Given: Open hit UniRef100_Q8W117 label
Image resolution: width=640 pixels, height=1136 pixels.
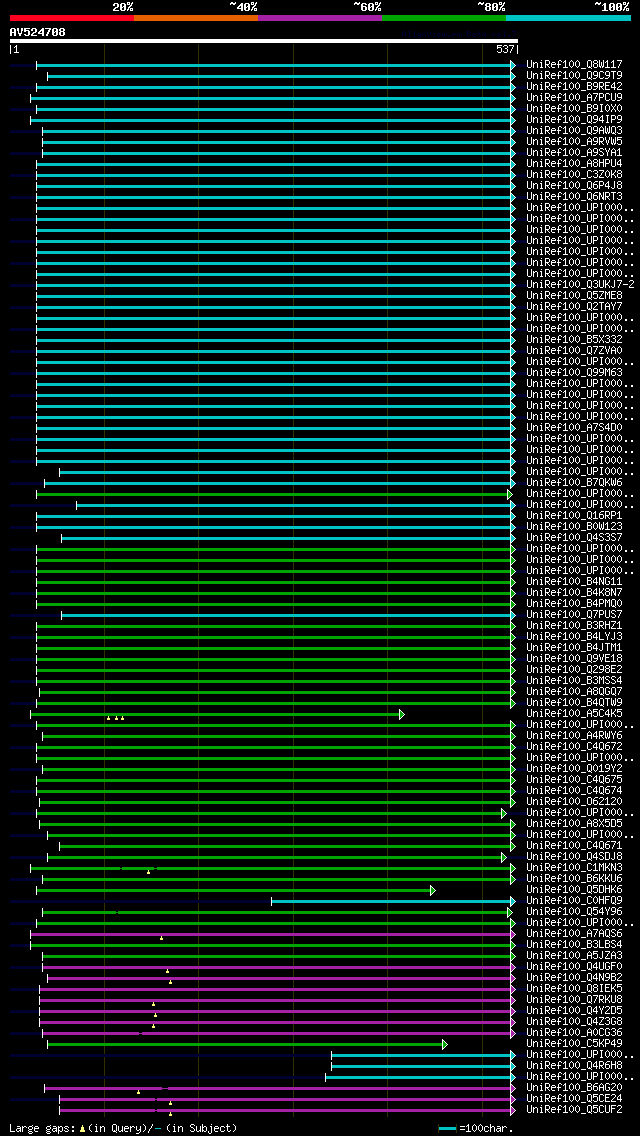Looking at the screenshot, I should (574, 64).
